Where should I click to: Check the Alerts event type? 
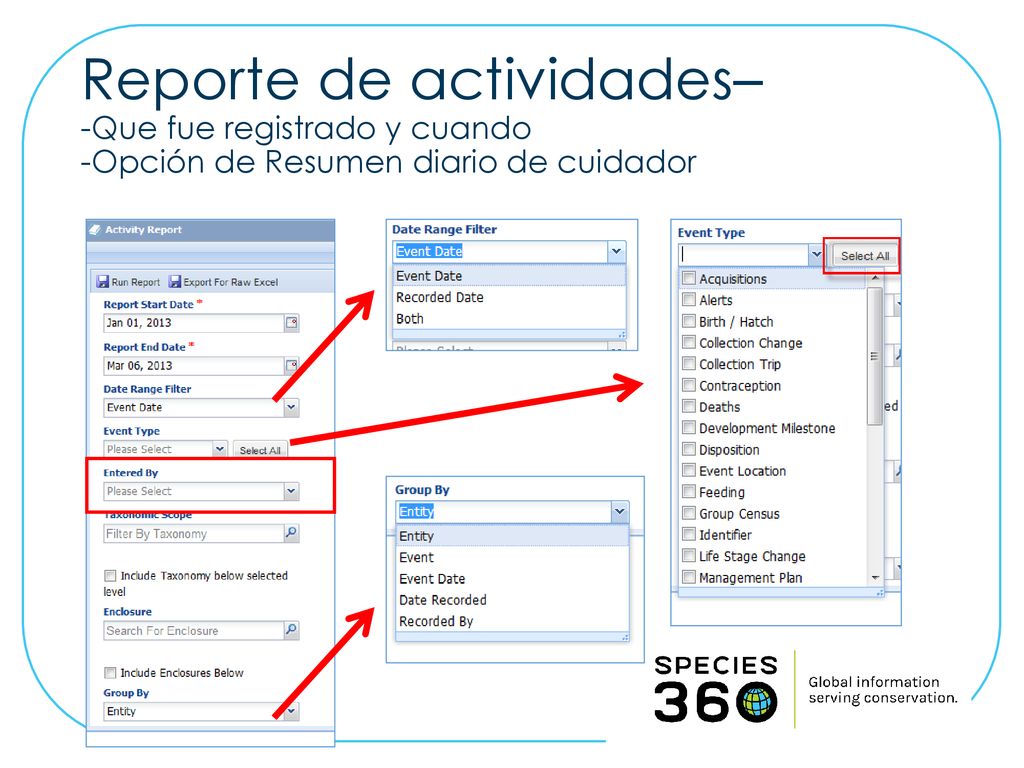coord(688,300)
